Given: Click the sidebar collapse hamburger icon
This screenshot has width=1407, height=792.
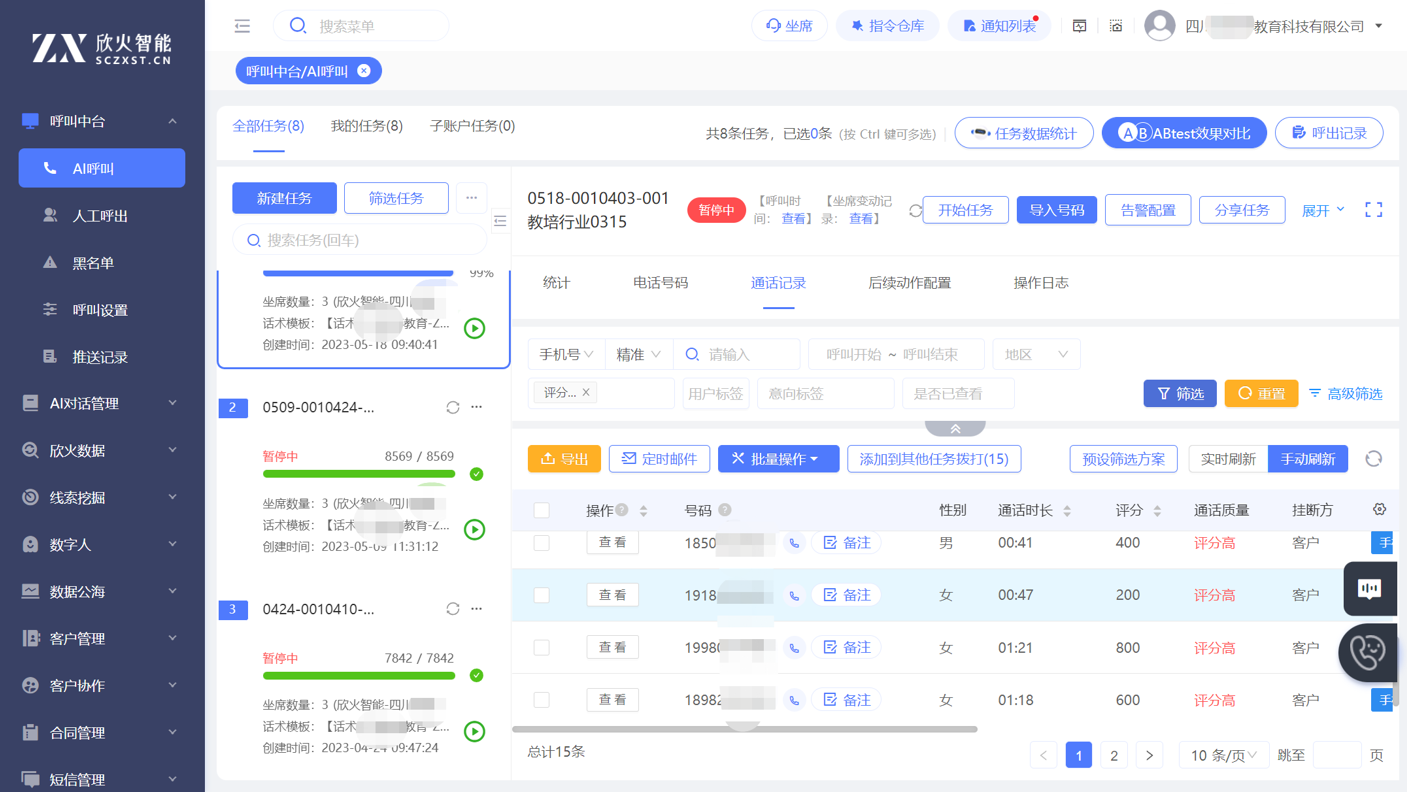Looking at the screenshot, I should [242, 26].
